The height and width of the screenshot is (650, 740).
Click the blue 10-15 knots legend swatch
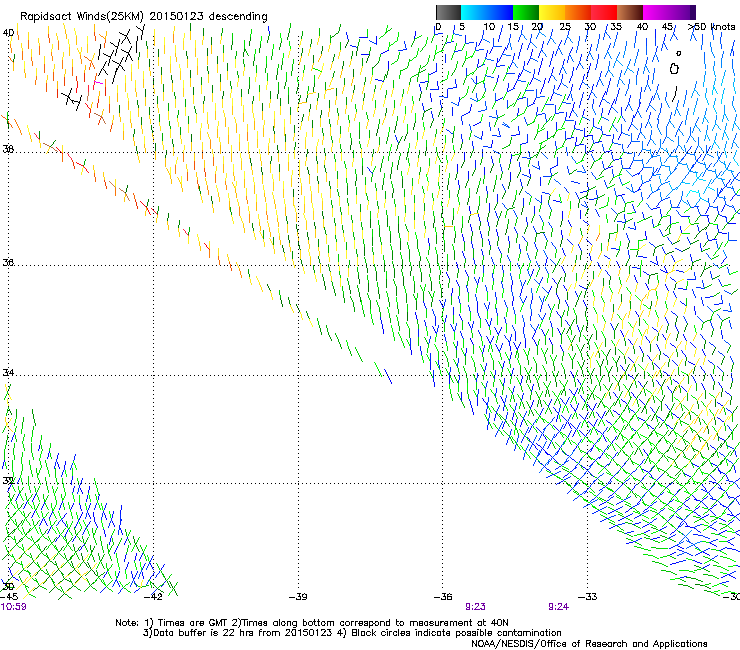click(500, 12)
